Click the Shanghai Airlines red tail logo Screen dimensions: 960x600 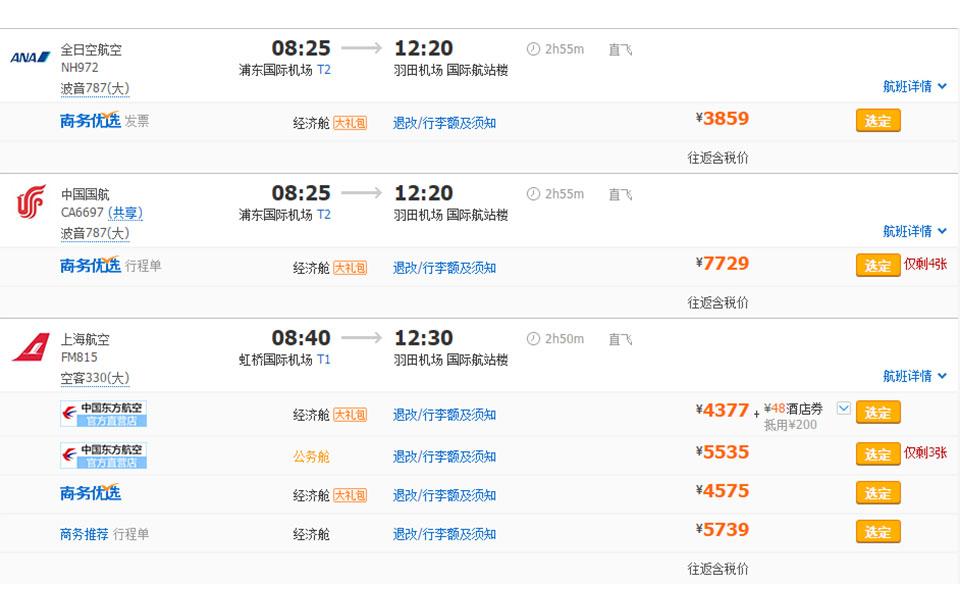click(x=31, y=347)
